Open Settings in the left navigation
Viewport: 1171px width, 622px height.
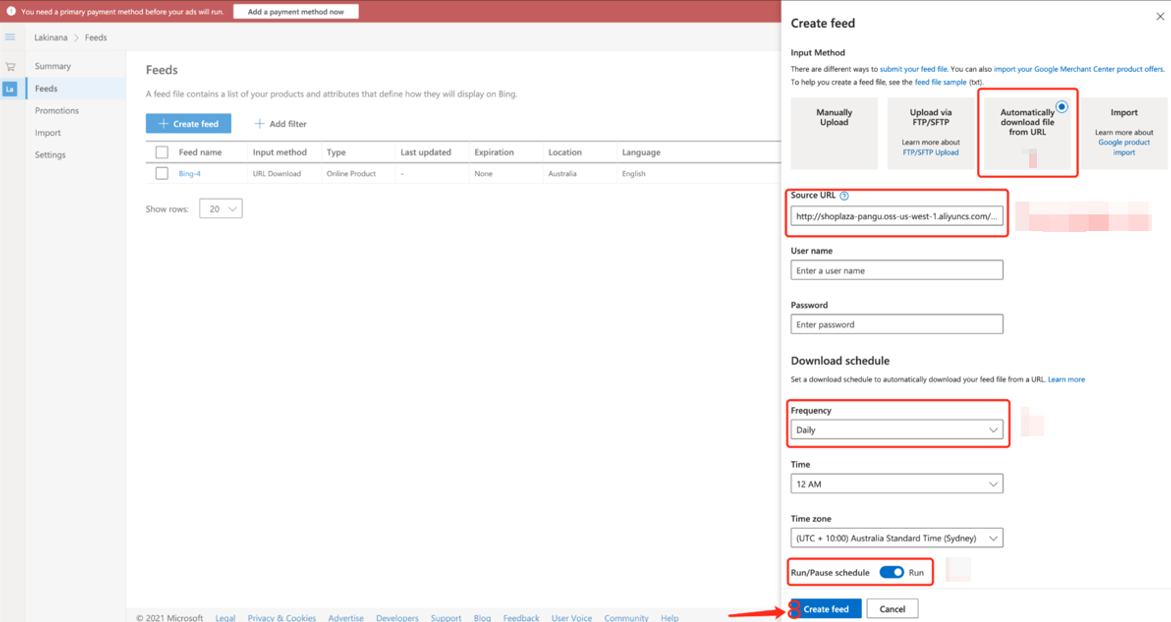coord(50,155)
